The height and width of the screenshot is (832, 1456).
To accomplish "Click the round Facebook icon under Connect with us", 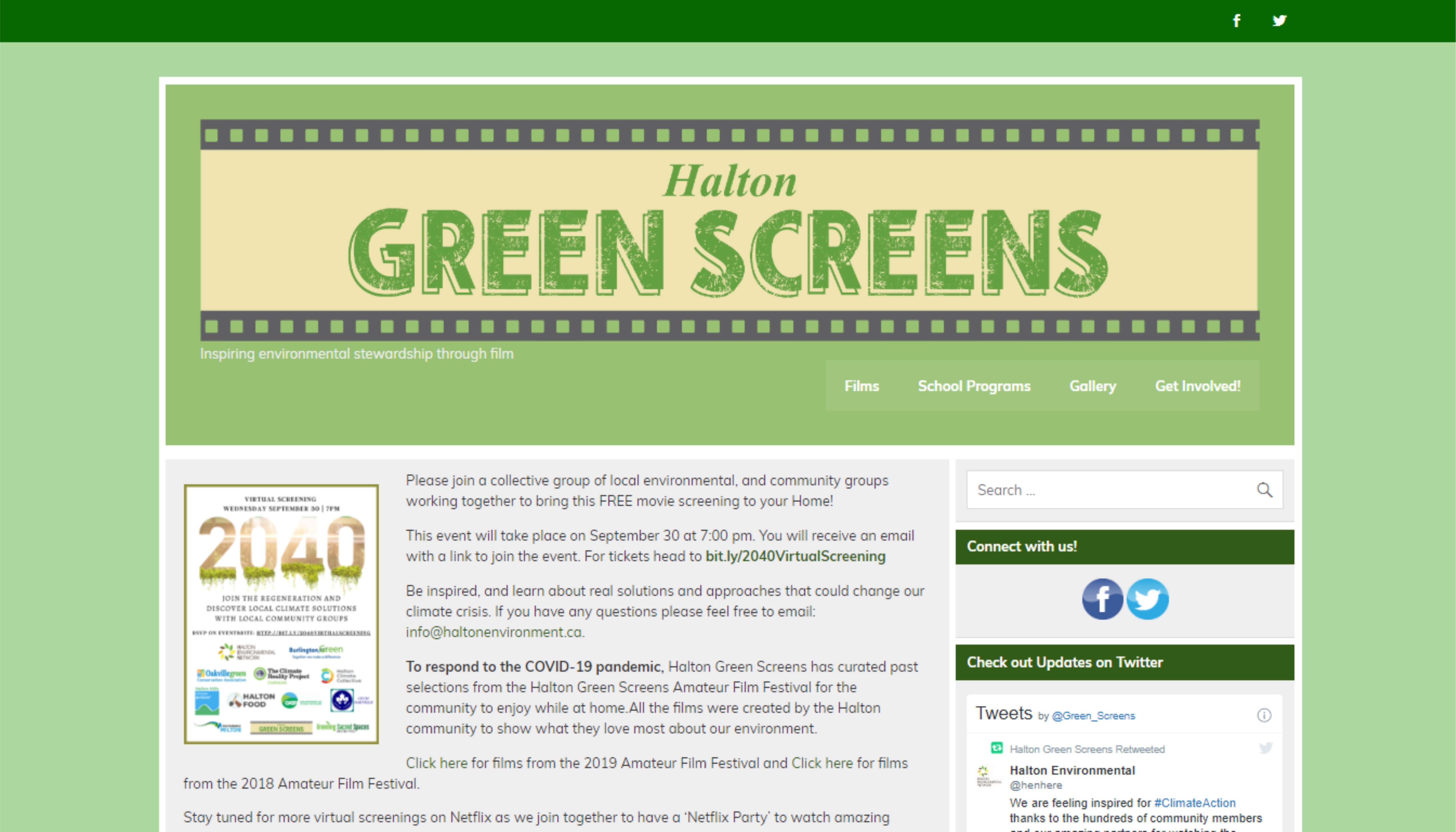I will point(1102,599).
